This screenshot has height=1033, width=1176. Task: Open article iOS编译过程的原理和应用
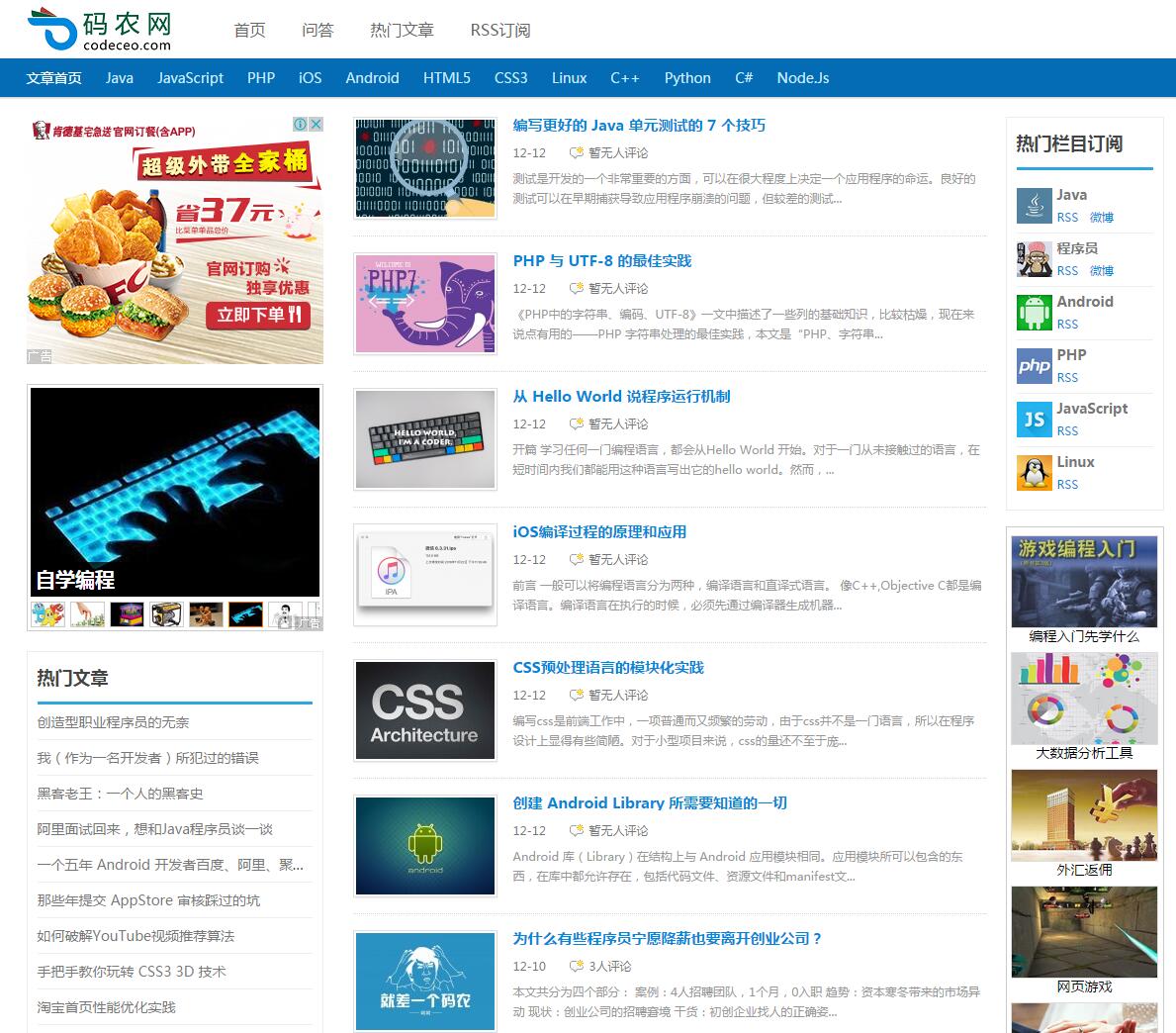pyautogui.click(x=599, y=532)
